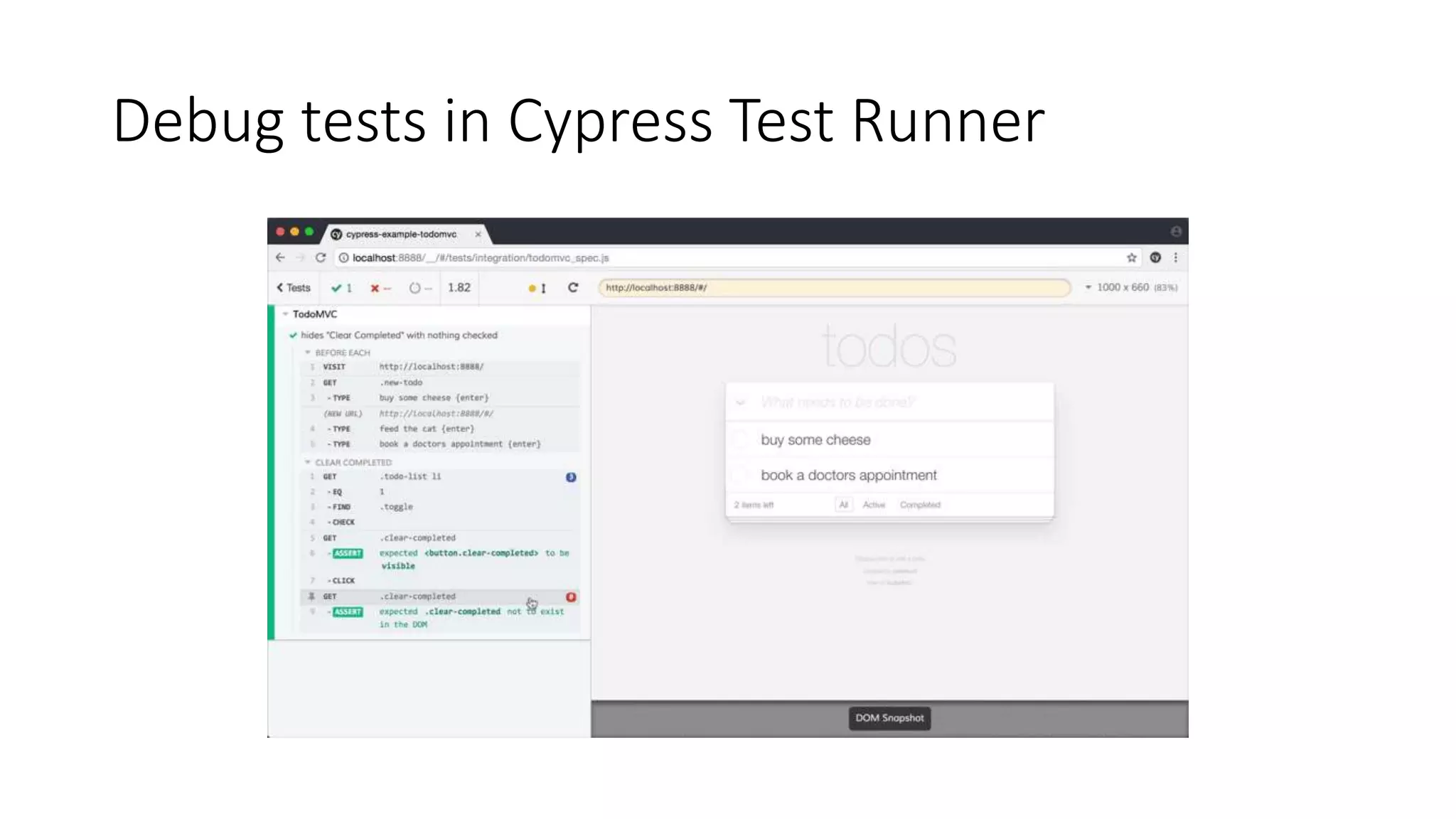The image size is (1456, 819).
Task: Click the failed tests red X indicator
Action: 380,287
